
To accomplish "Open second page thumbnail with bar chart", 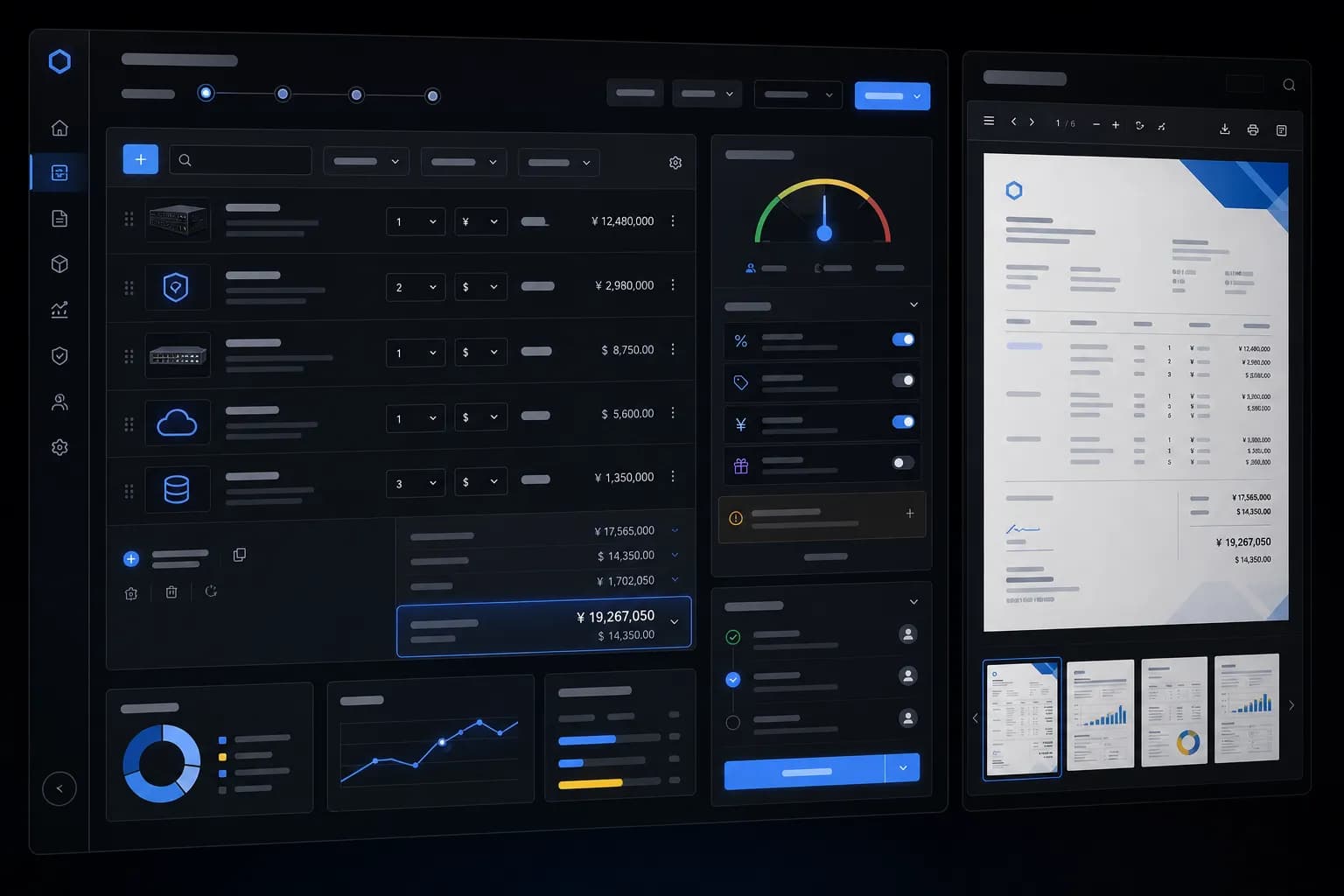I will coord(1100,714).
